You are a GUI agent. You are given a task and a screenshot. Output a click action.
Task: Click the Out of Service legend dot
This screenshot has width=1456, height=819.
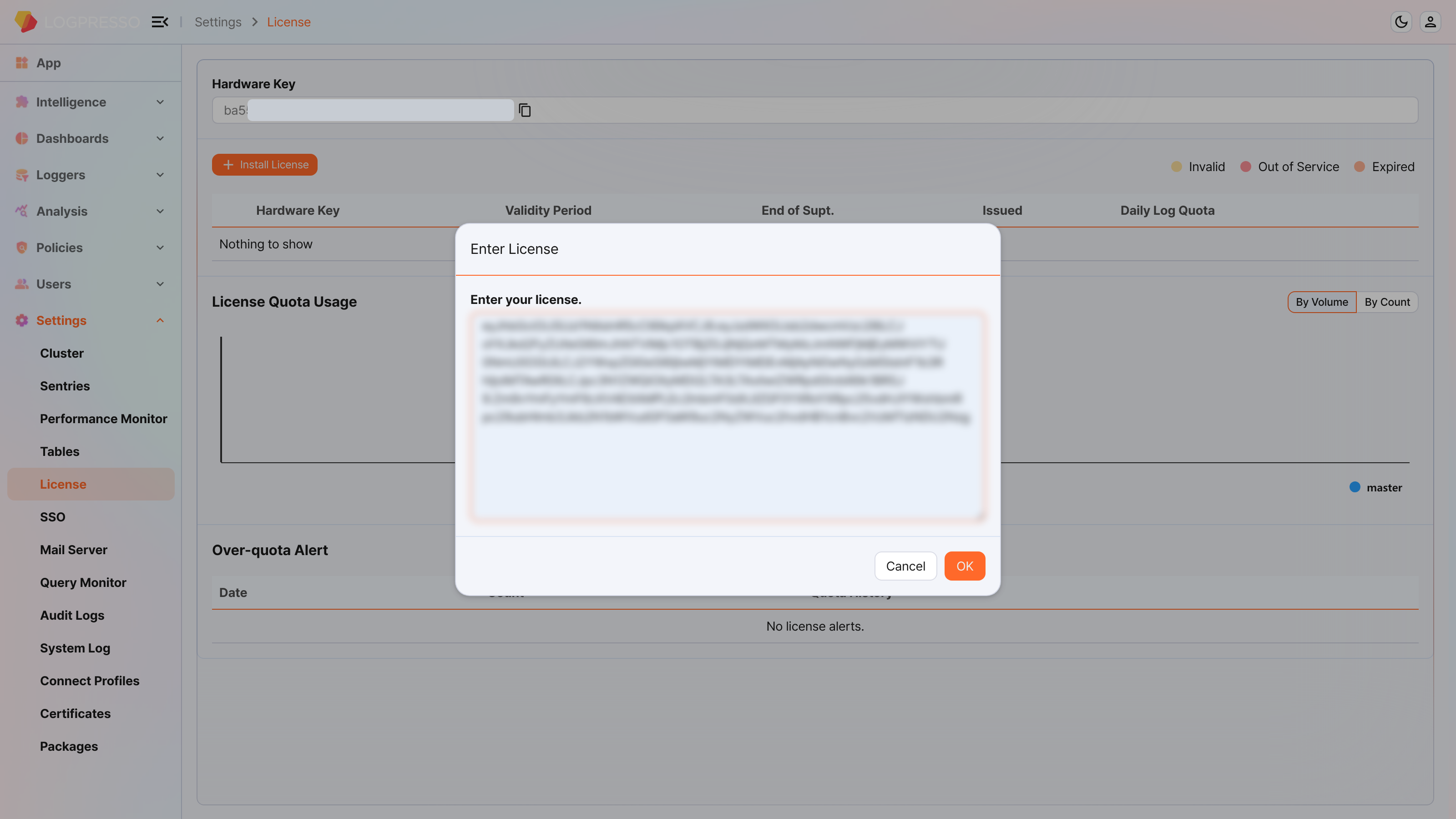click(1245, 167)
